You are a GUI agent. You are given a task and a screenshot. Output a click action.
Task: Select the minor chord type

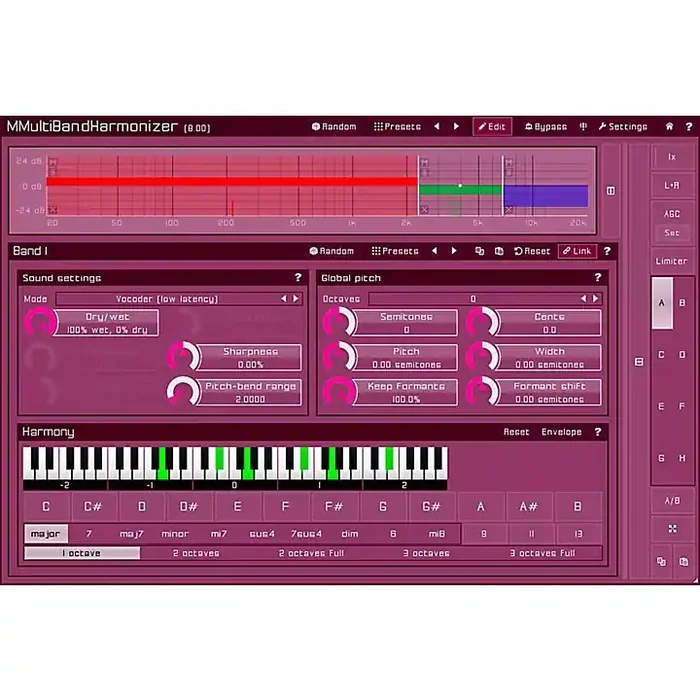[x=175, y=533]
